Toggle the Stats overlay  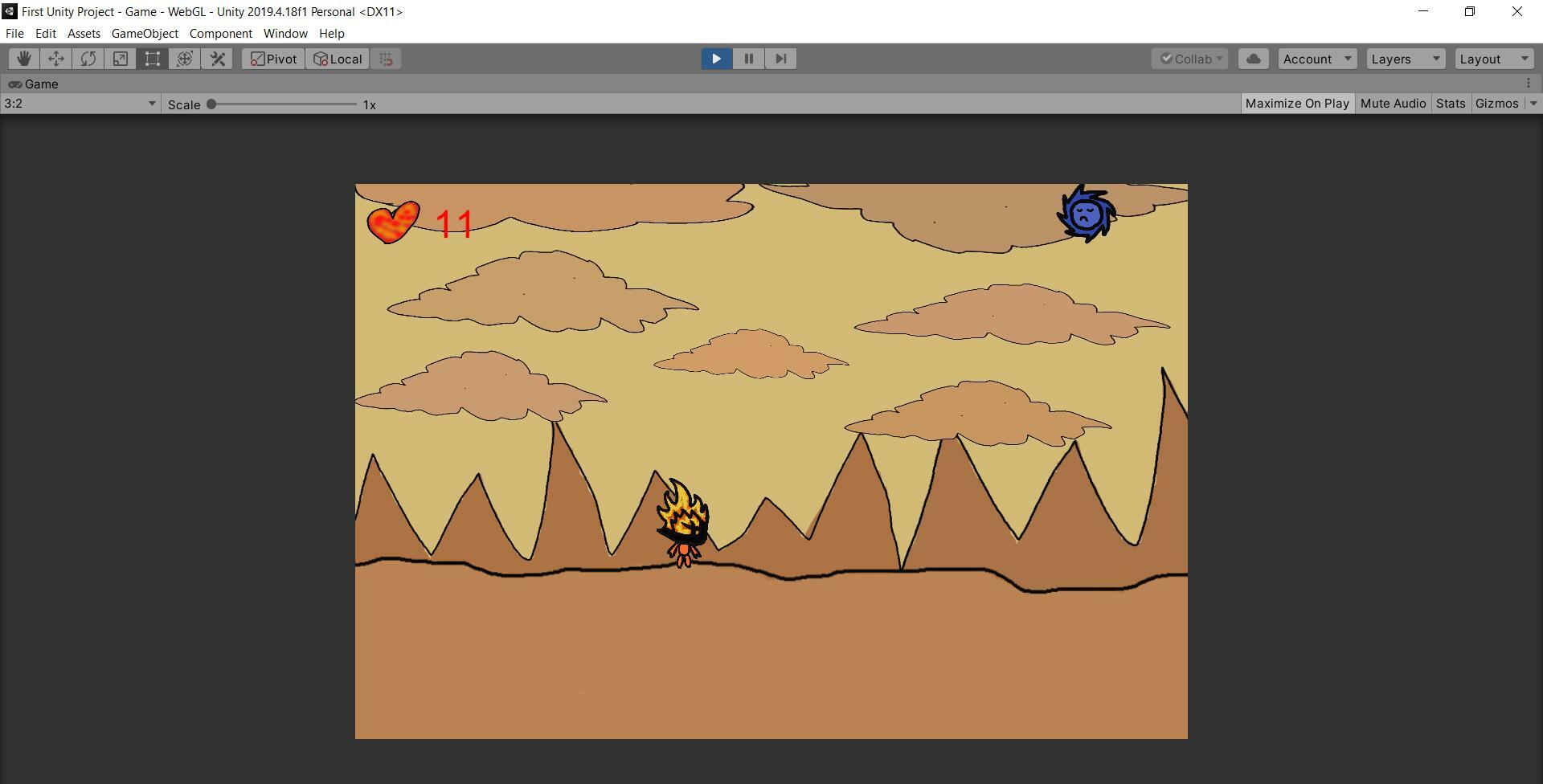point(1451,104)
